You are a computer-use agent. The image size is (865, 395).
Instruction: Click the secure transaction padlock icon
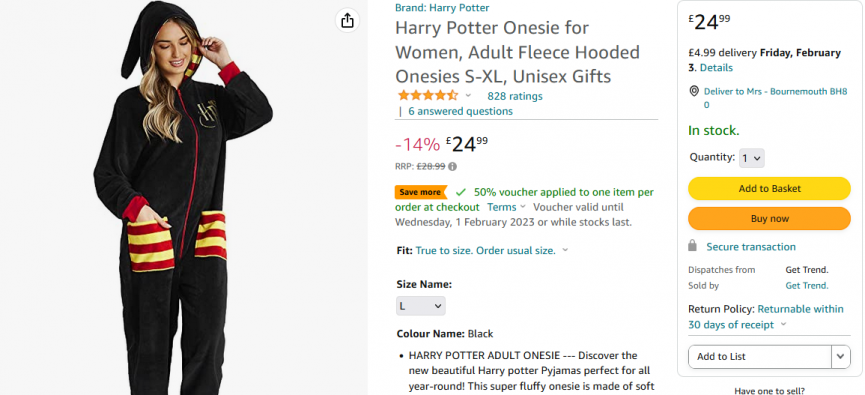pyautogui.click(x=693, y=246)
